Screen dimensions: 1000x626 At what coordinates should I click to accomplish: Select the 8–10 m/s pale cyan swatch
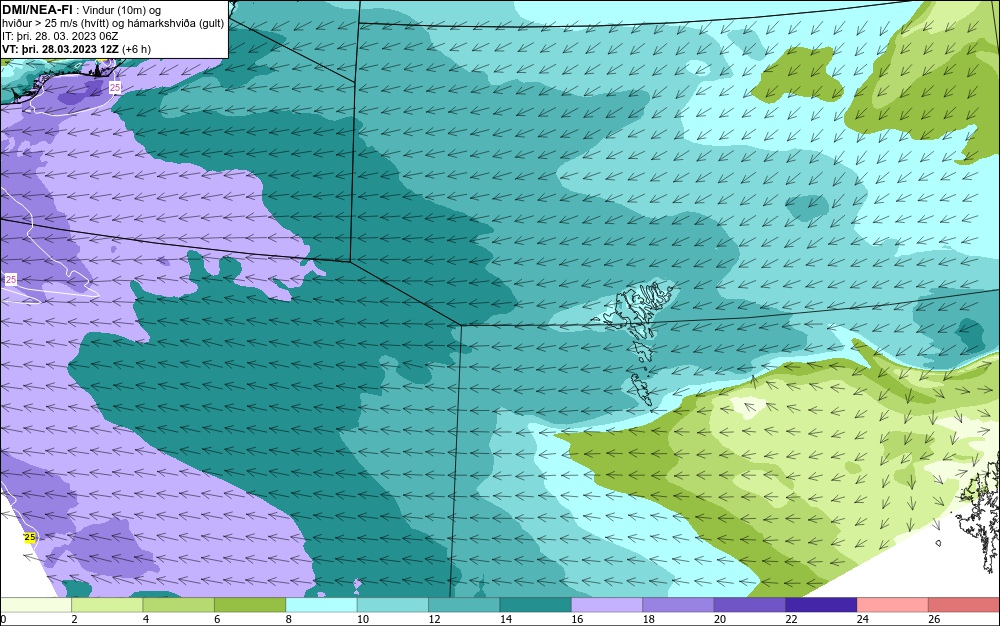(x=321, y=605)
